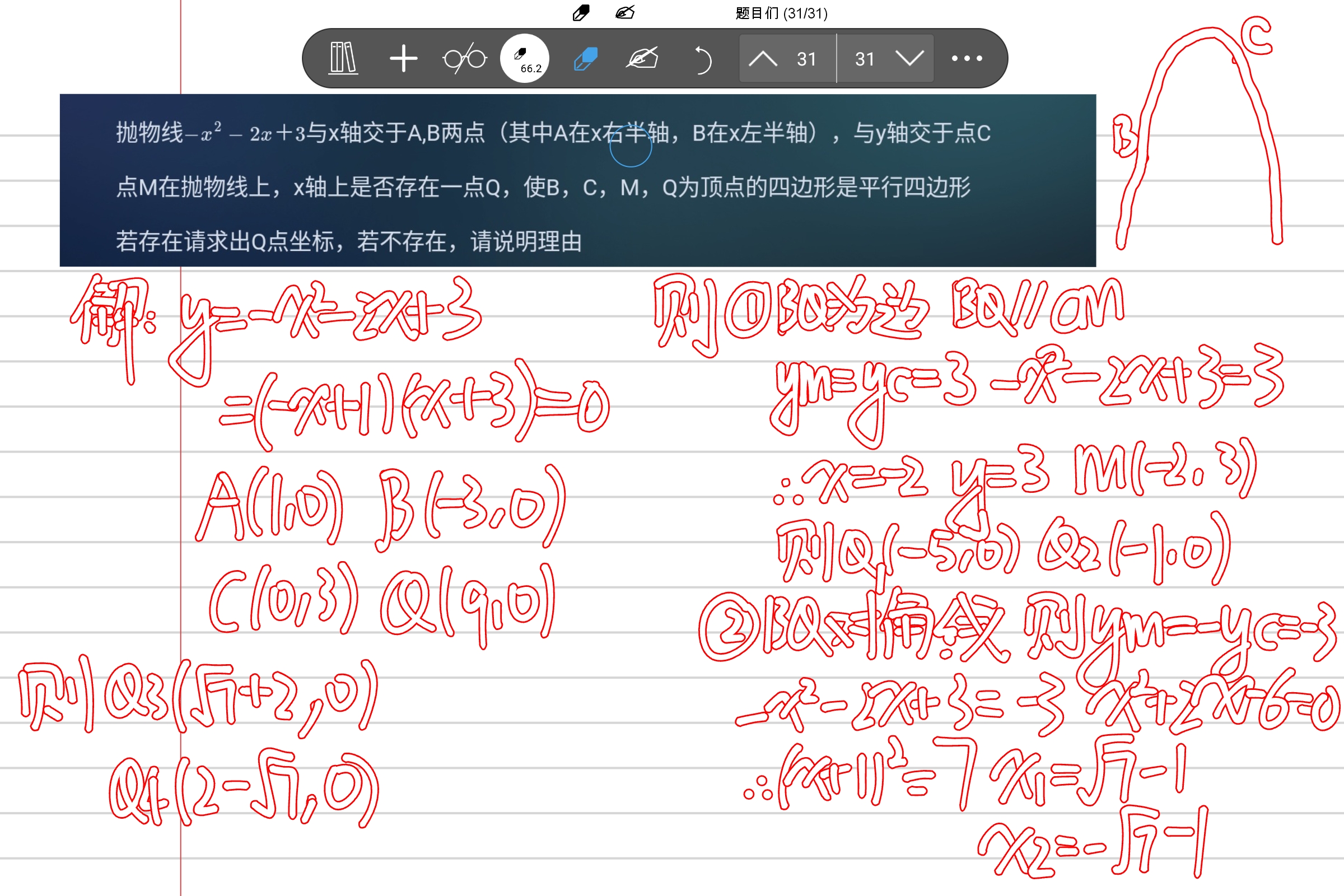The height and width of the screenshot is (896, 1344).
Task: Go to next page with down chevron
Action: coord(909,58)
